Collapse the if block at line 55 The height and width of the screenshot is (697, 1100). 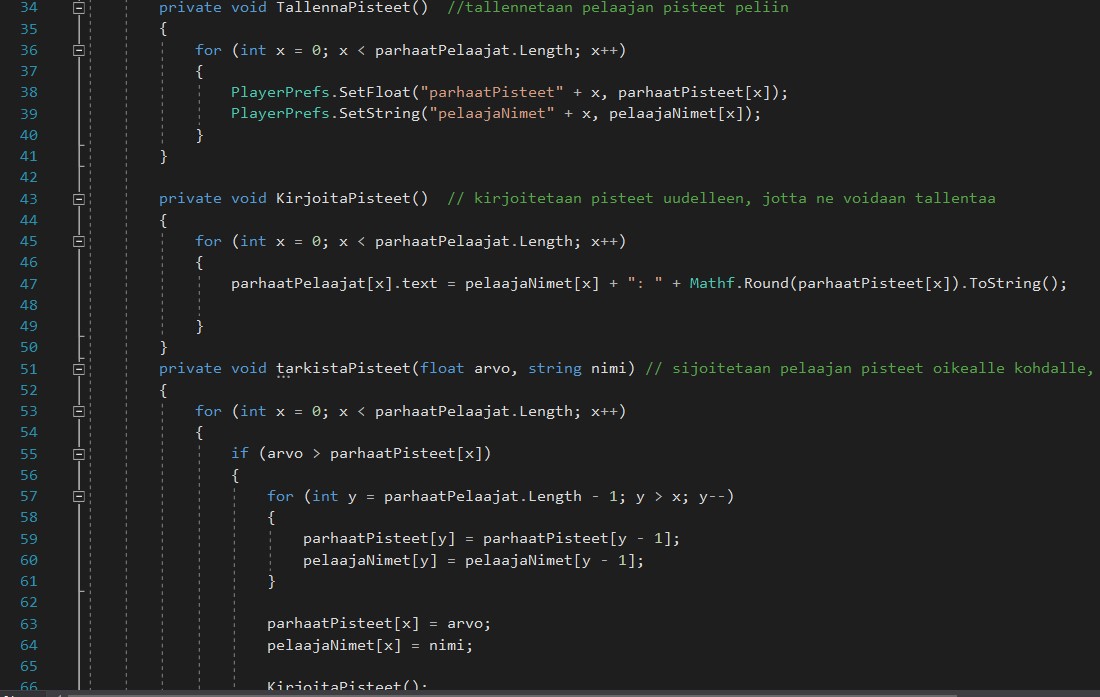tap(79, 454)
